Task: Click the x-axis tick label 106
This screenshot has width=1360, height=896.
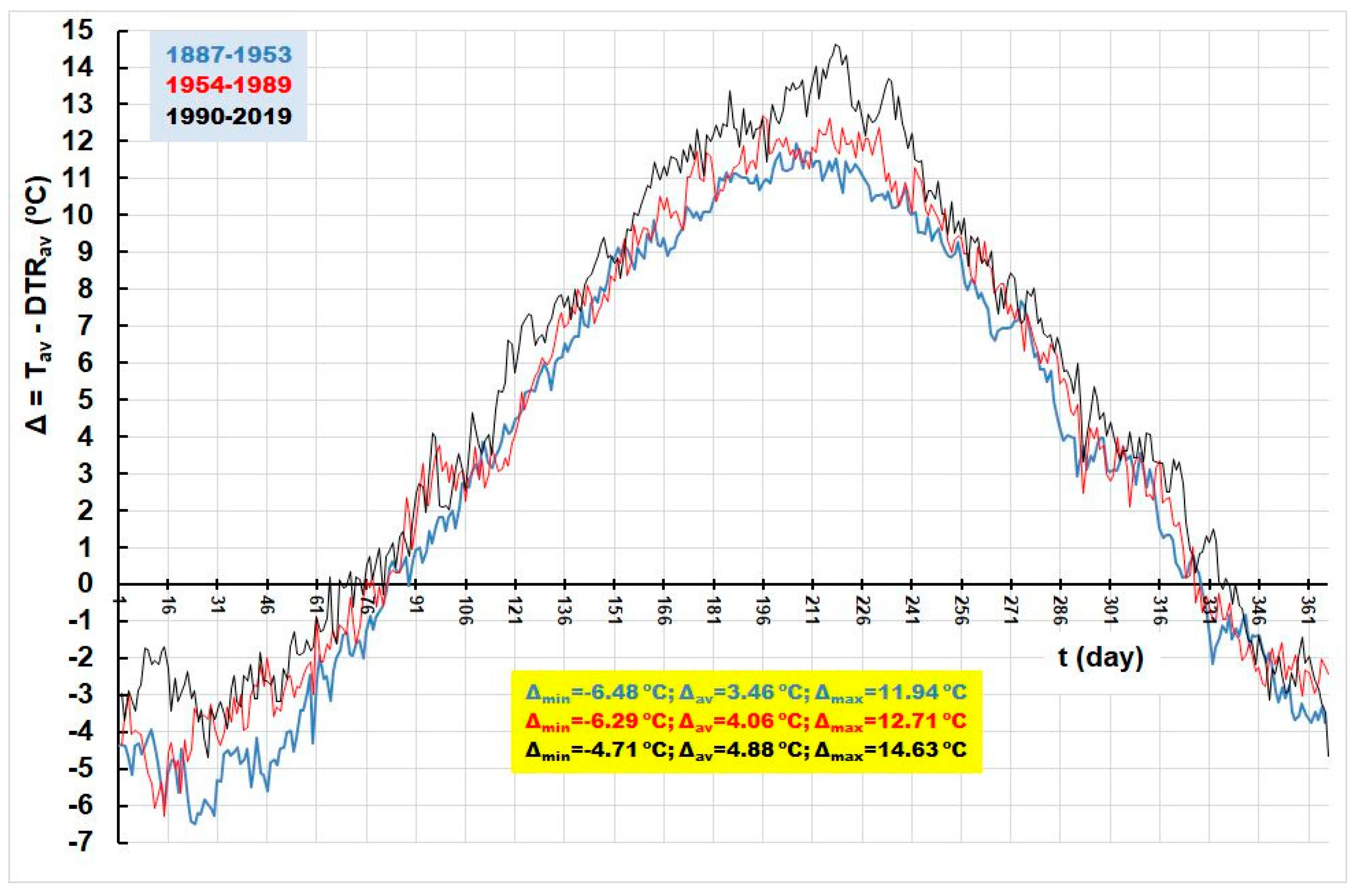Action: point(466,611)
